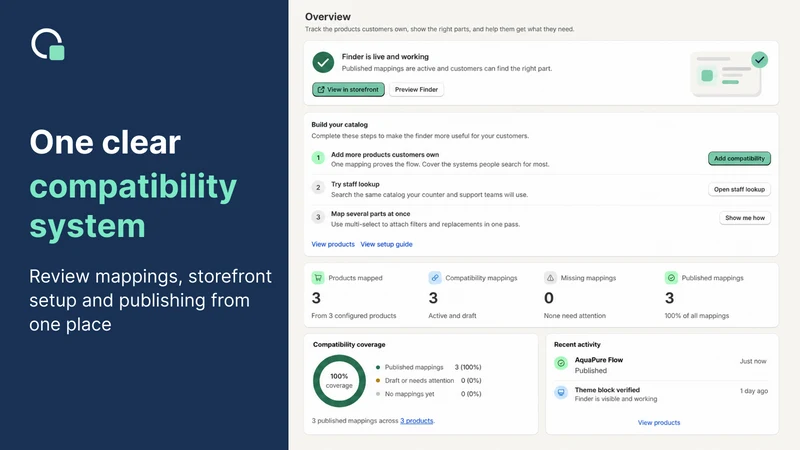Click Open staff lookup button
This screenshot has height=450, width=800.
(x=739, y=189)
